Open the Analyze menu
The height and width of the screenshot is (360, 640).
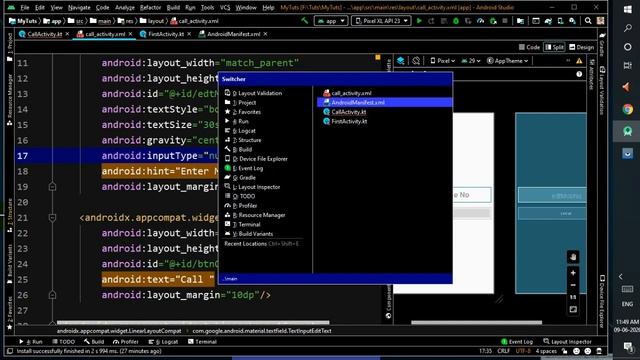click(124, 7)
